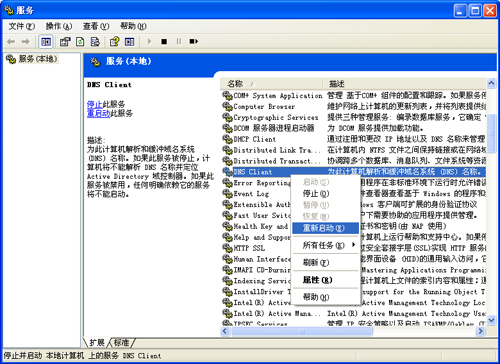Switch to the 标准 tab
The height and width of the screenshot is (364, 500).
point(121,342)
